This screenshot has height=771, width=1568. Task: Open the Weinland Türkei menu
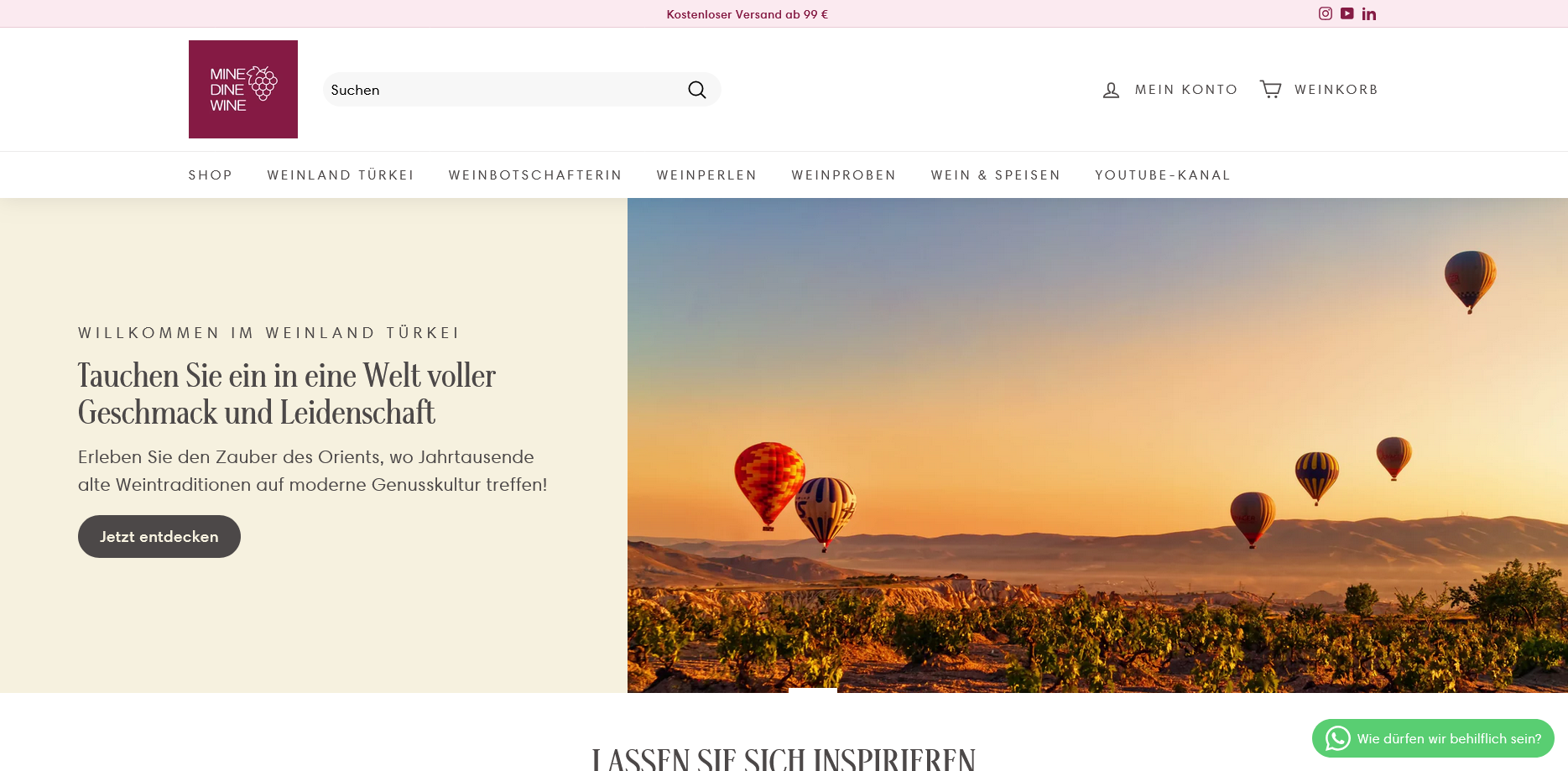(x=341, y=175)
